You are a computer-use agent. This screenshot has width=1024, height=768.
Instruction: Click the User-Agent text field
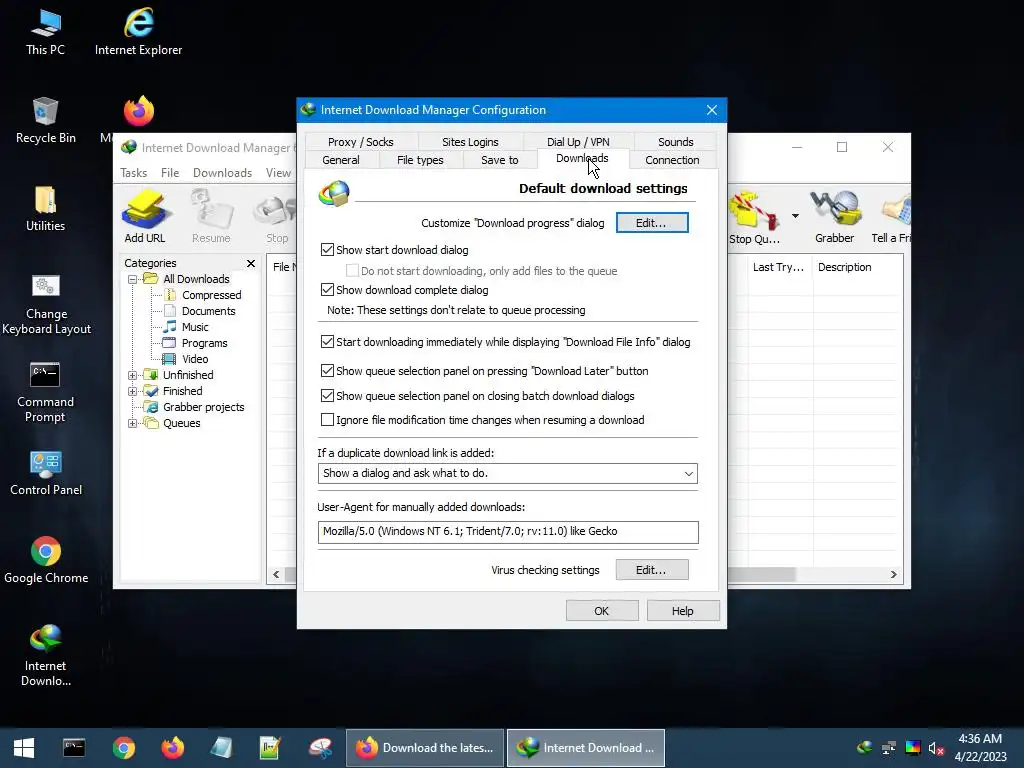(x=508, y=532)
